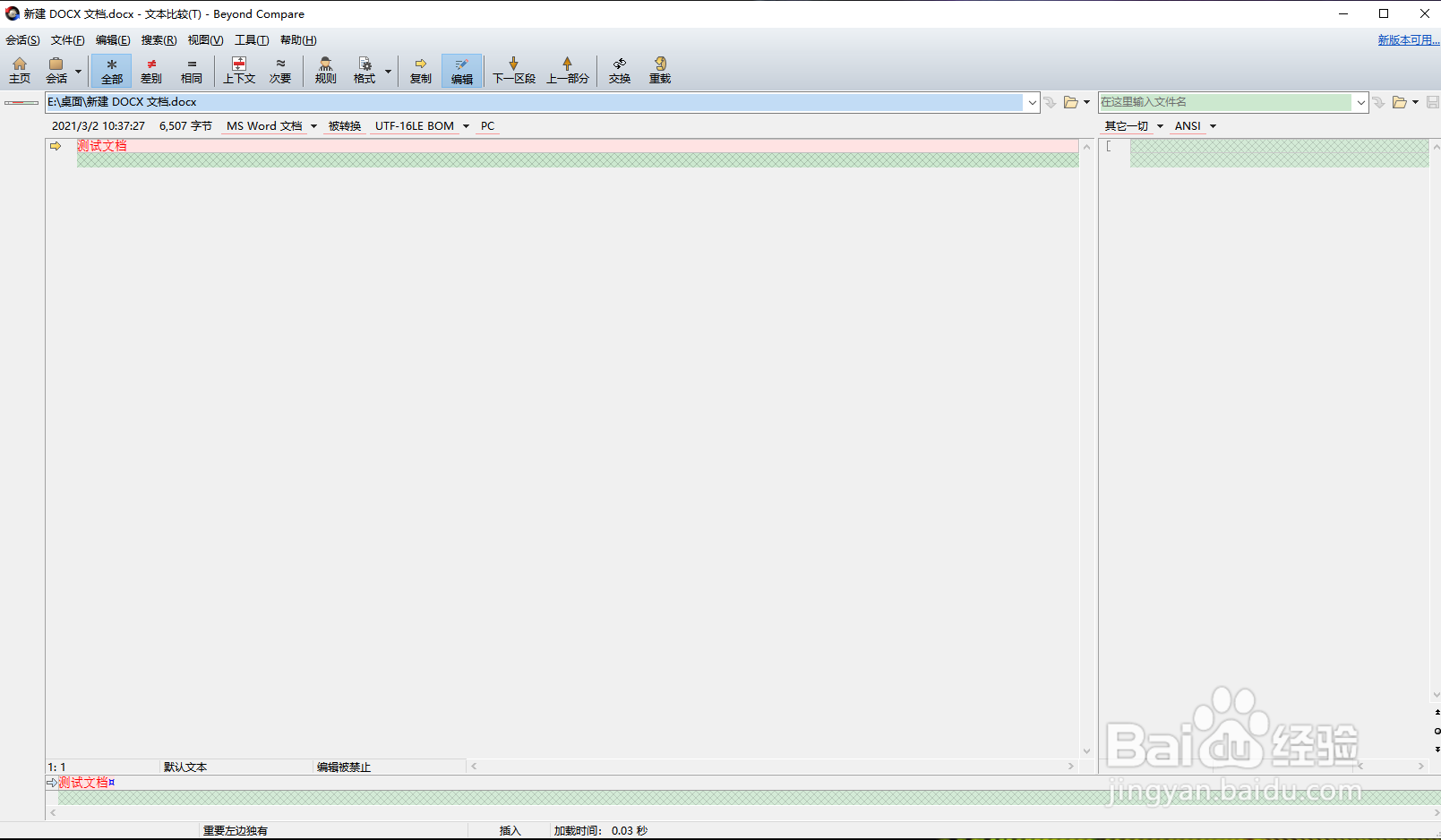The width and height of the screenshot is (1441, 840).
Task: Click left pane vertical scrollbar up arrow
Action: point(1086,147)
